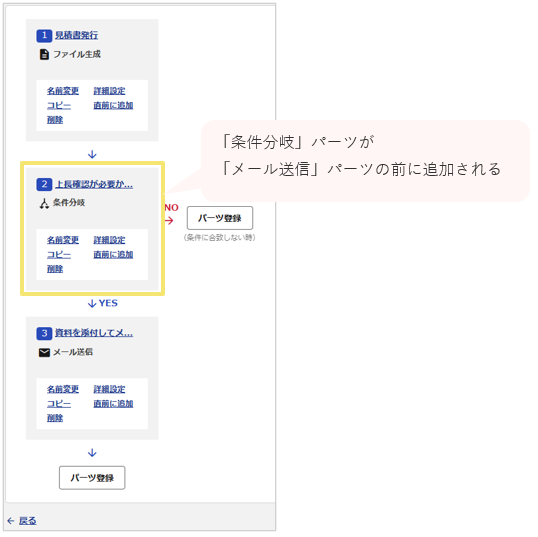Open 詳細設定 for the 見積書発行 step
Screen dimensions: 538x537
point(109,91)
